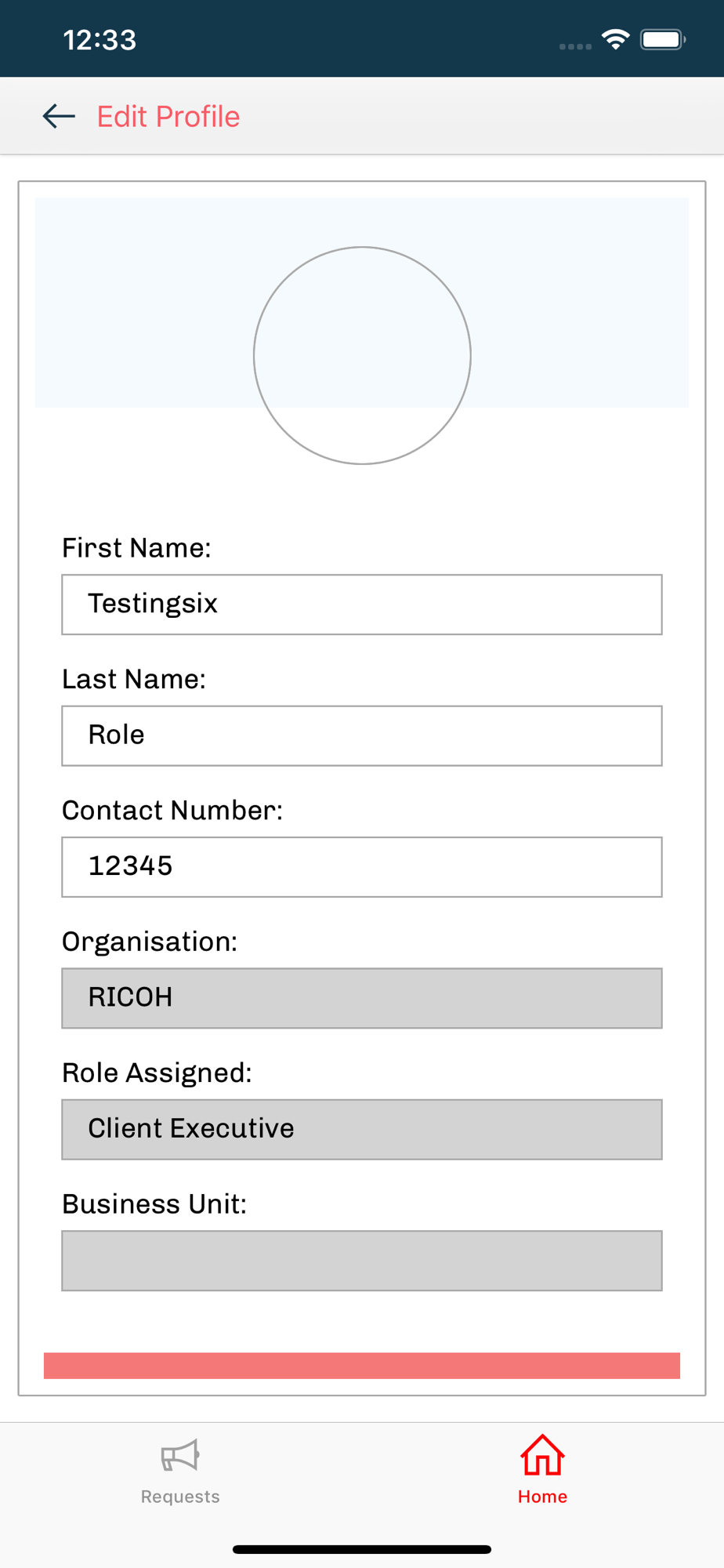The width and height of the screenshot is (724, 1568).
Task: Switch to the Requests tab label
Action: [180, 1496]
